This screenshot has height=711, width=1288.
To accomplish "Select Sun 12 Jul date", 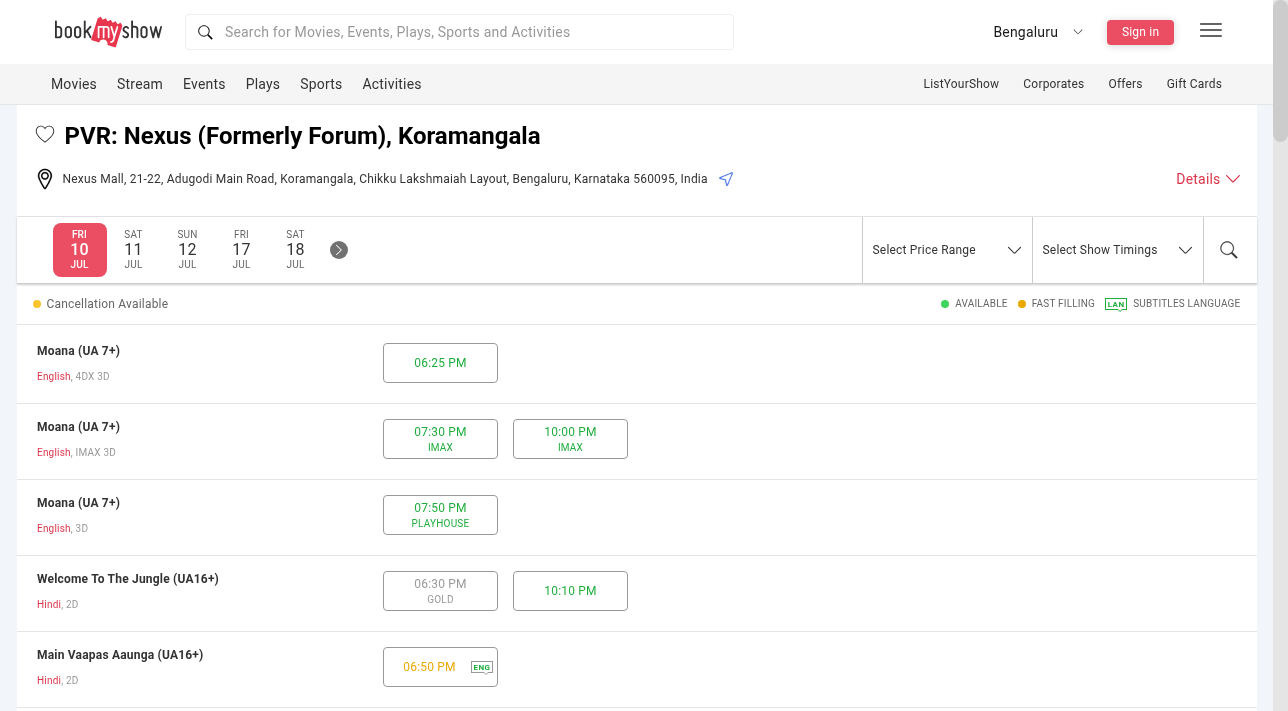I will tap(187, 250).
